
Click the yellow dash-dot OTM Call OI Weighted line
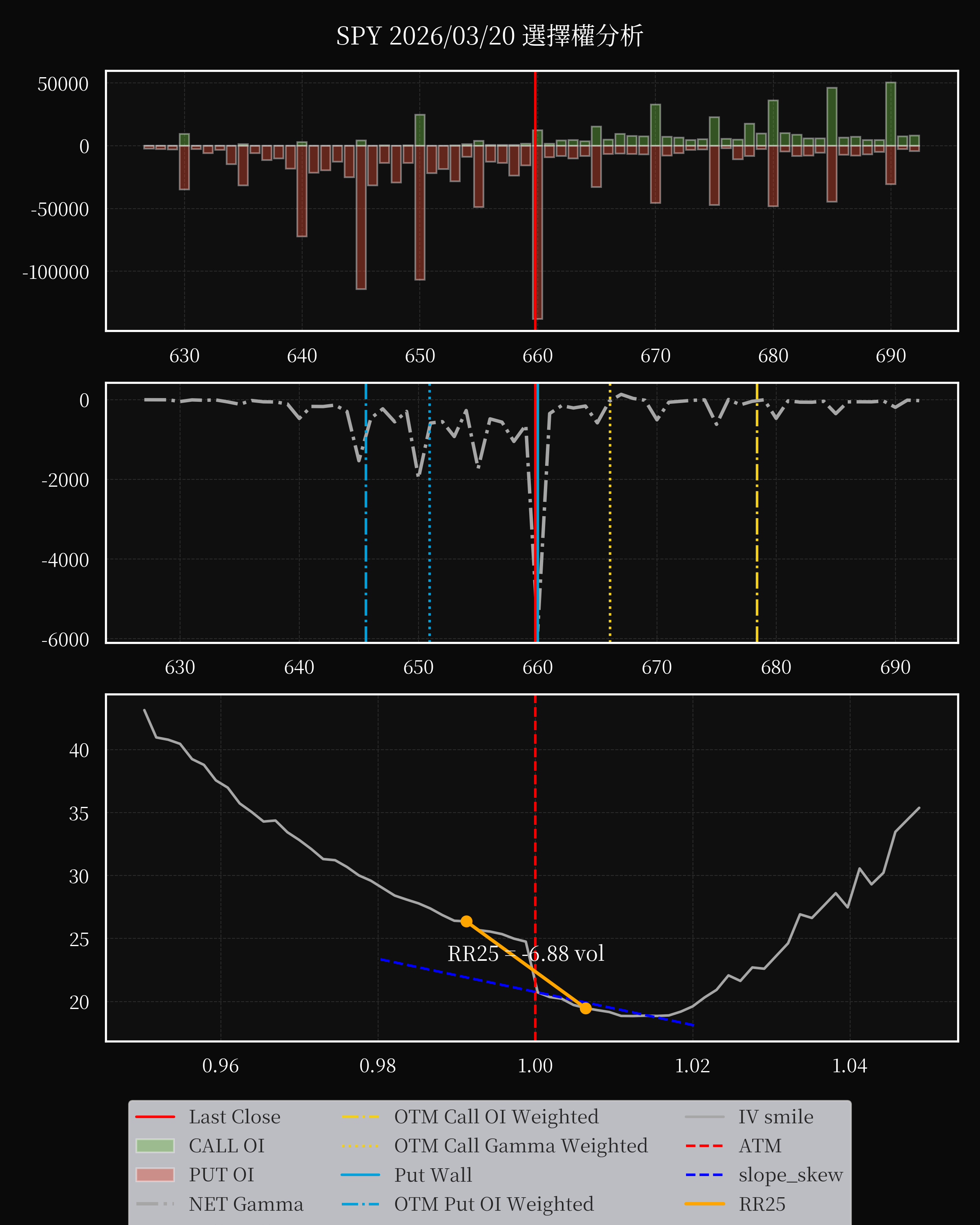[x=757, y=512]
